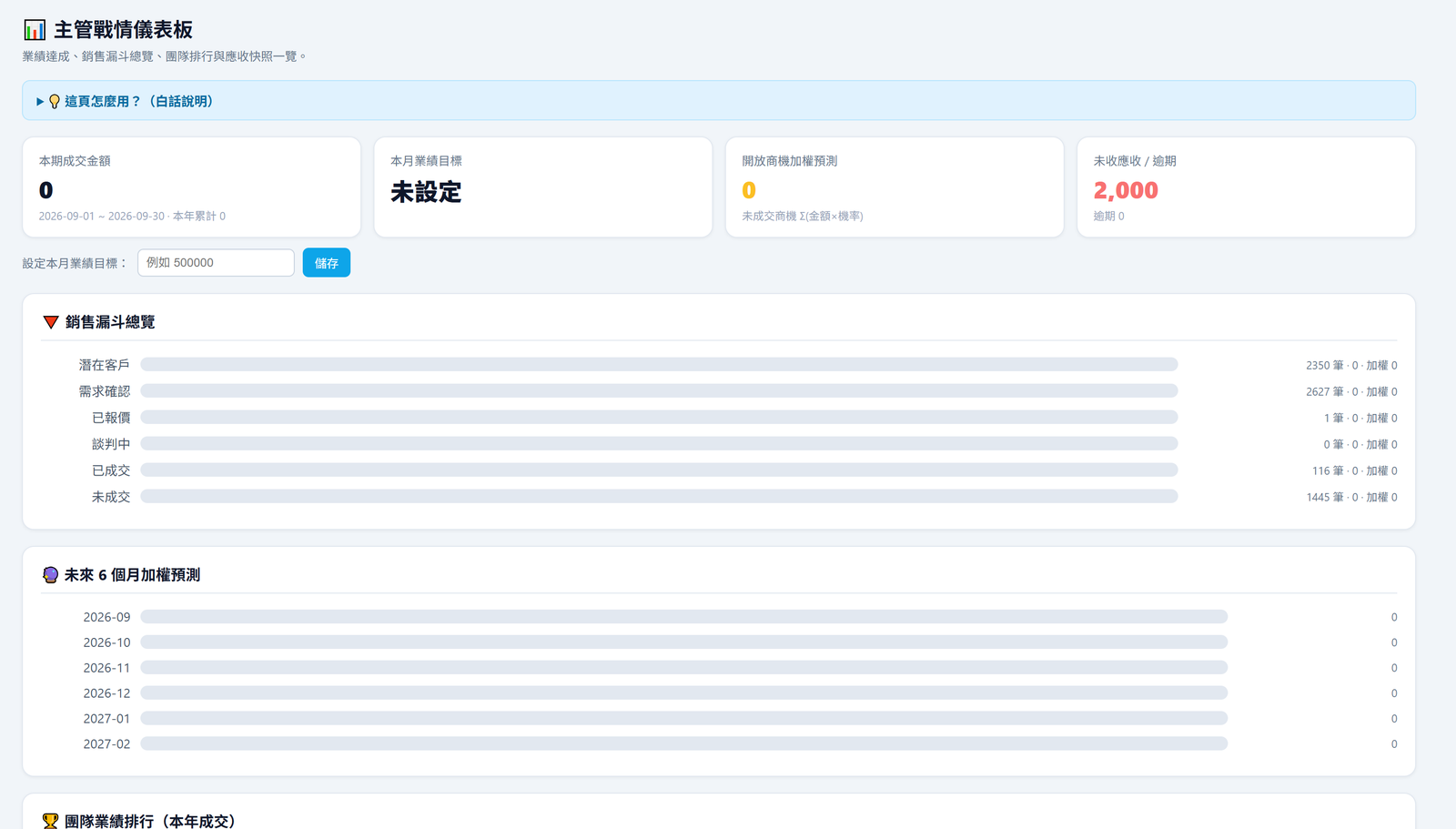Save the monthly target with 儲存

click(327, 263)
